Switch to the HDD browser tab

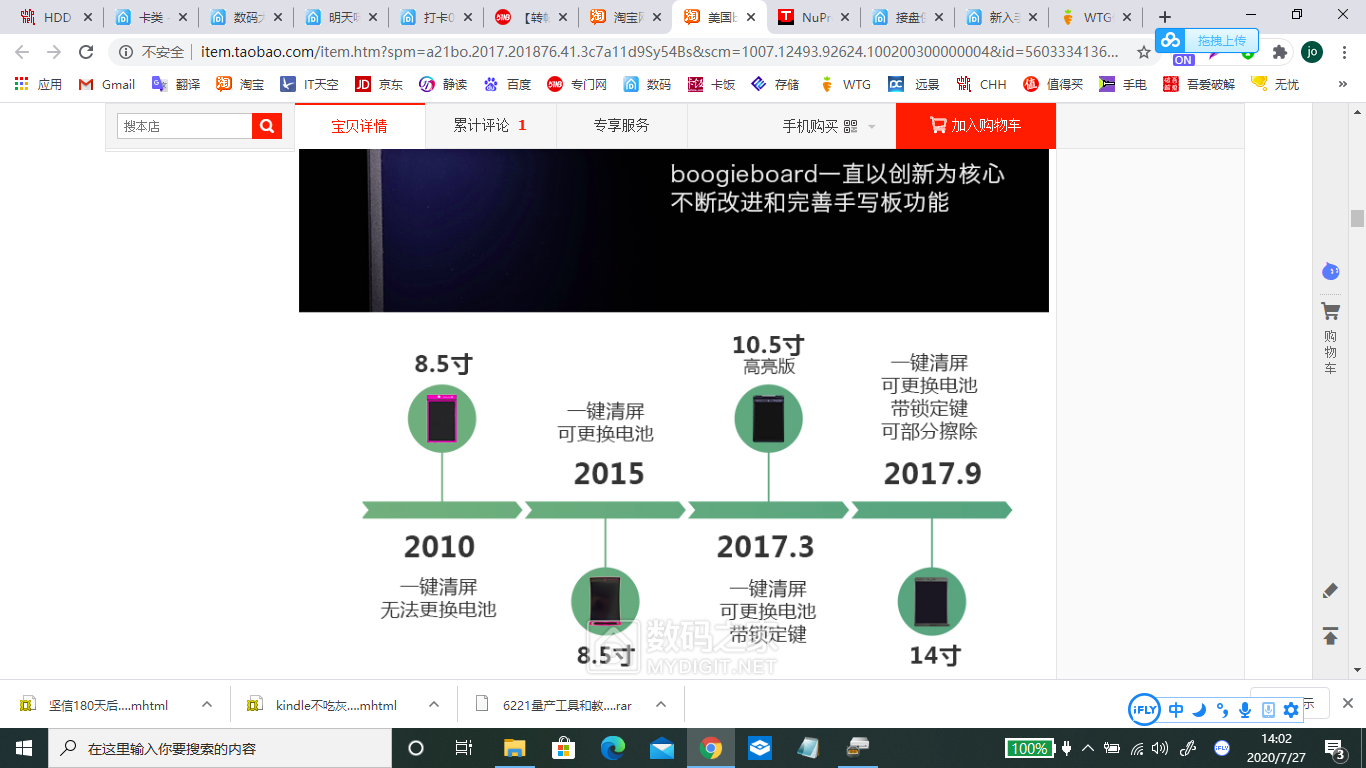pos(56,17)
